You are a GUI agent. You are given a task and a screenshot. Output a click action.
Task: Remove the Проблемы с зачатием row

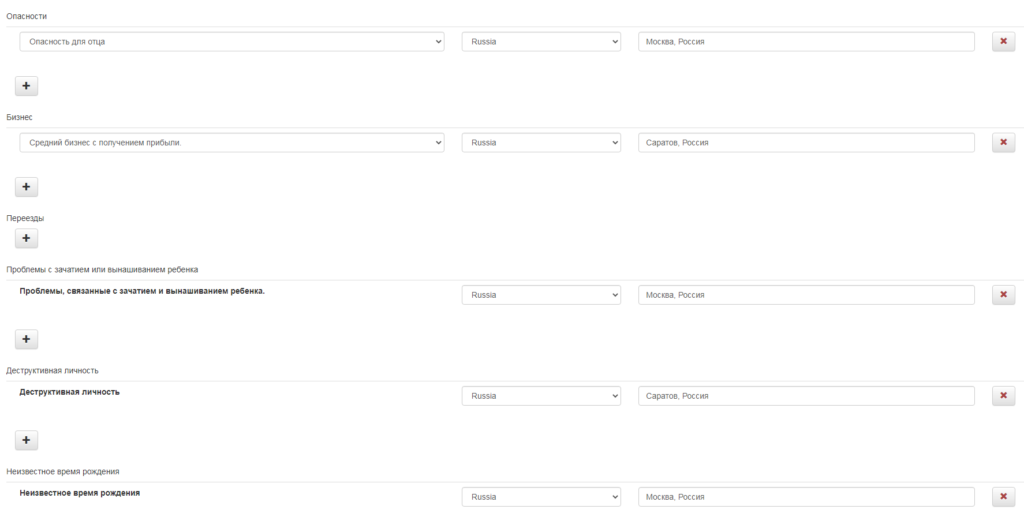pyautogui.click(x=1003, y=295)
